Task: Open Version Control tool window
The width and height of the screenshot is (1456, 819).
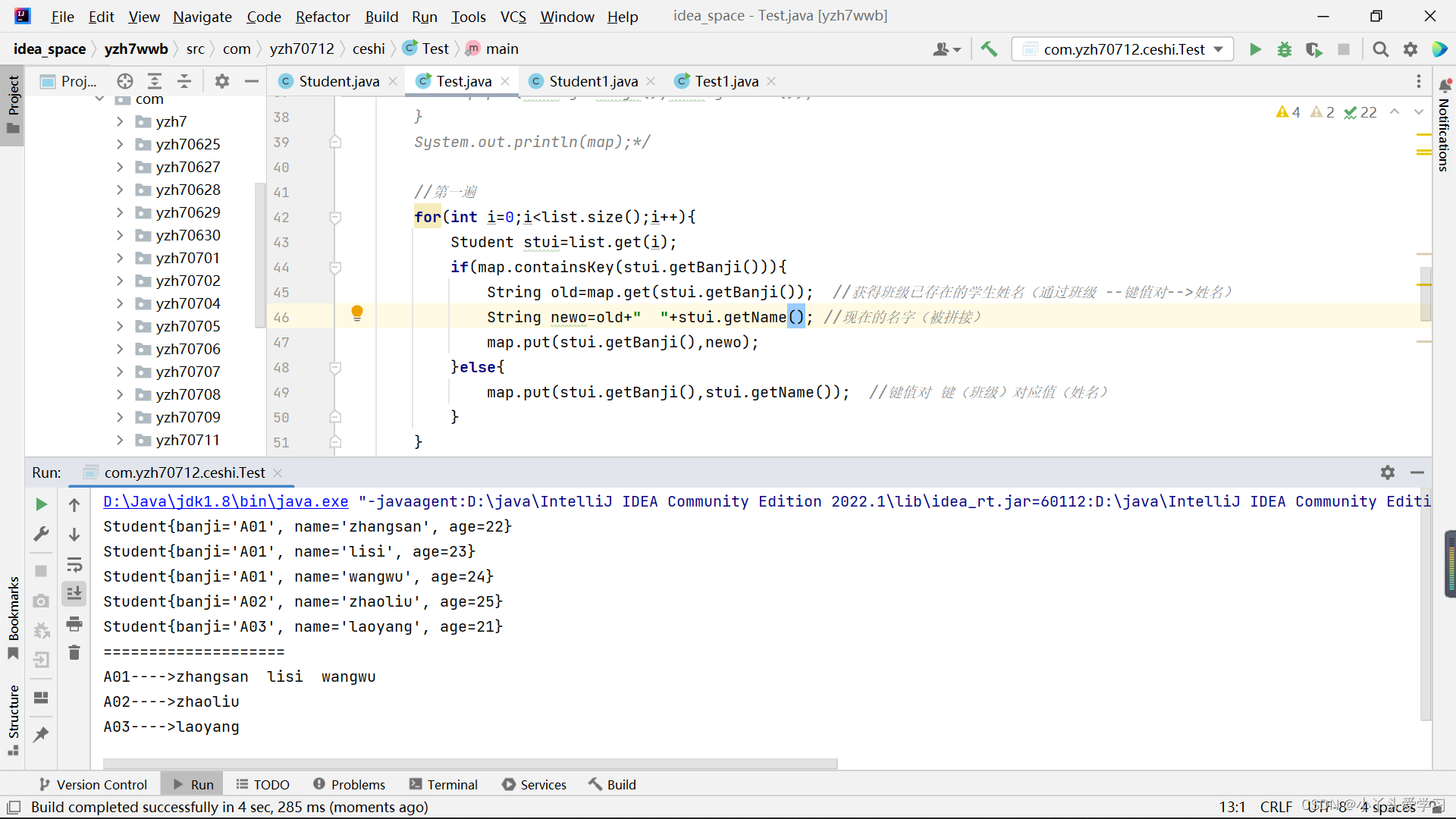Action: [93, 785]
